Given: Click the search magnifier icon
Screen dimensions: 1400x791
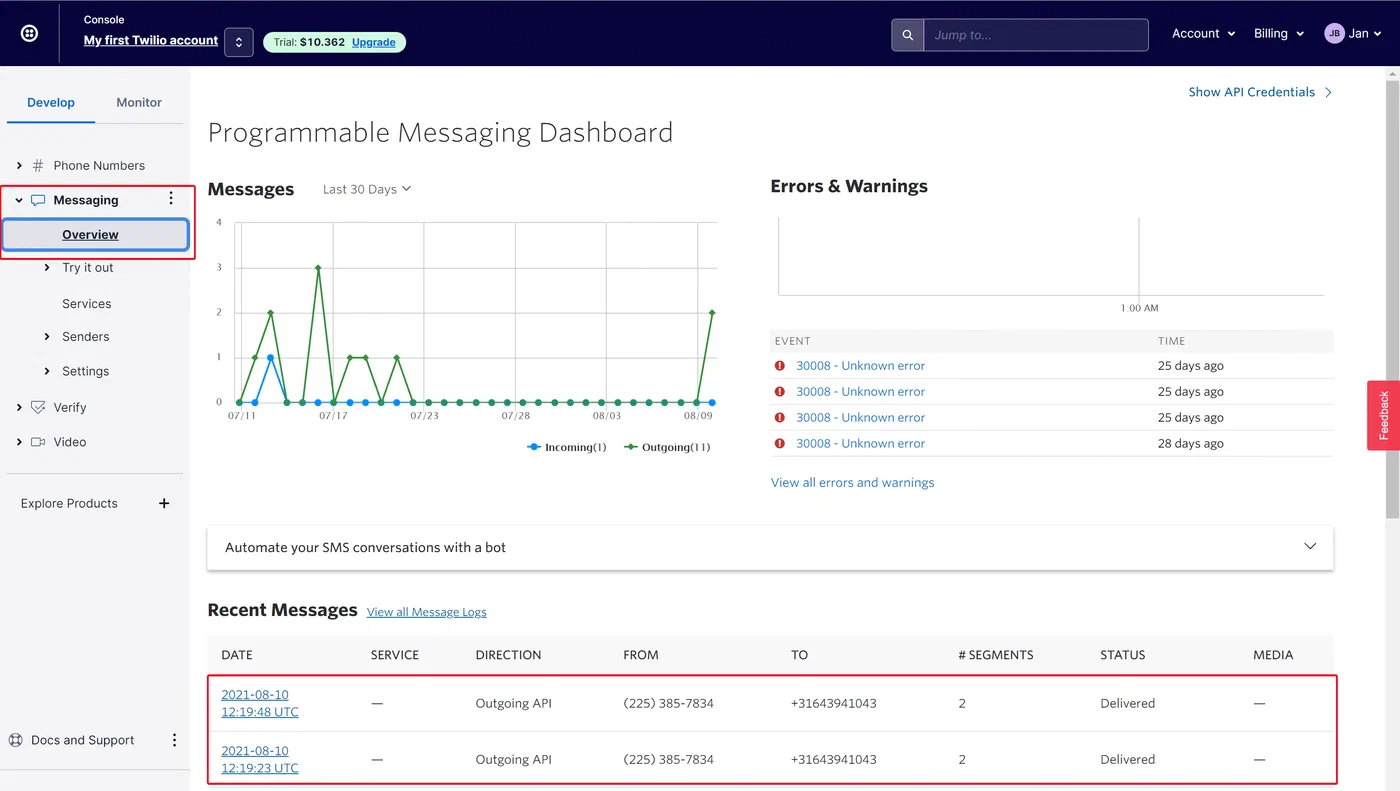Looking at the screenshot, I should (908, 35).
